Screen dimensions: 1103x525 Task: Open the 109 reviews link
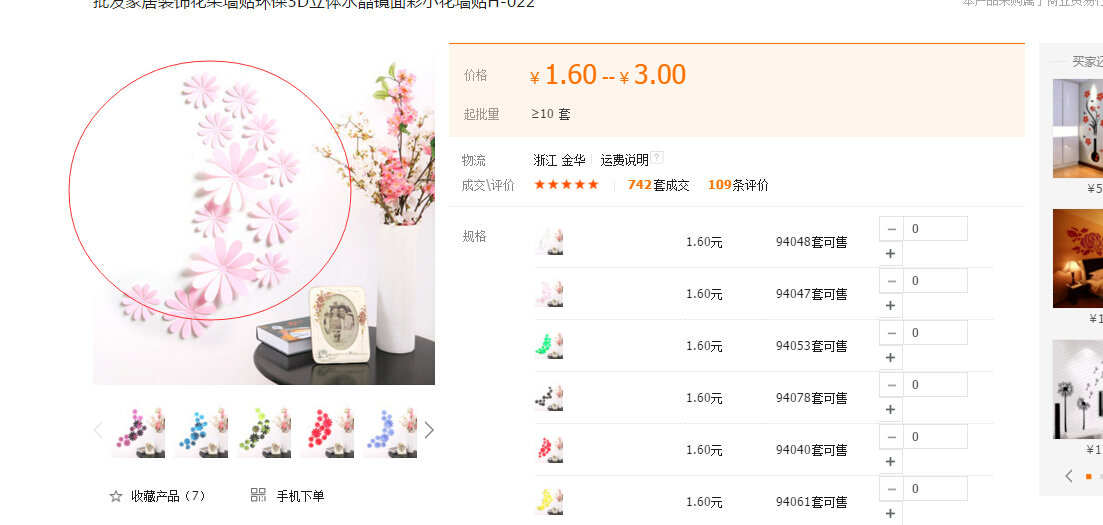tap(738, 185)
